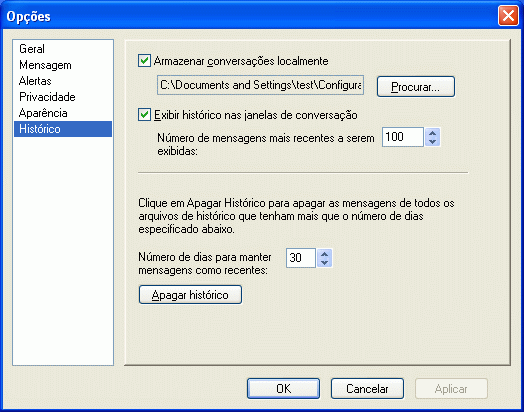
Task: Toggle Exibir histórico nas janelas checkbox
Action: (x=144, y=115)
